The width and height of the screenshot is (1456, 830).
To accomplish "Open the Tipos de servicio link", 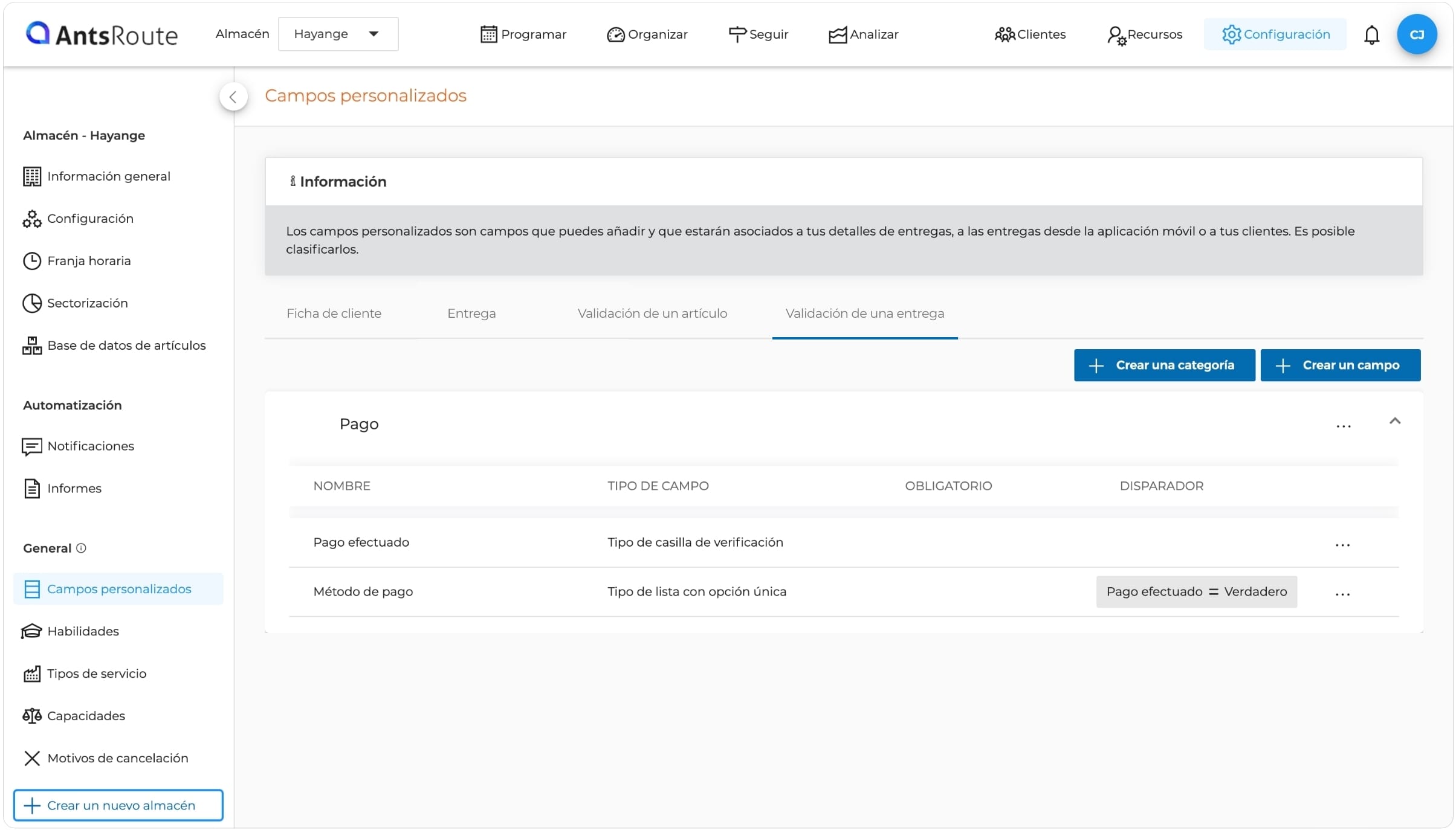I will (97, 674).
